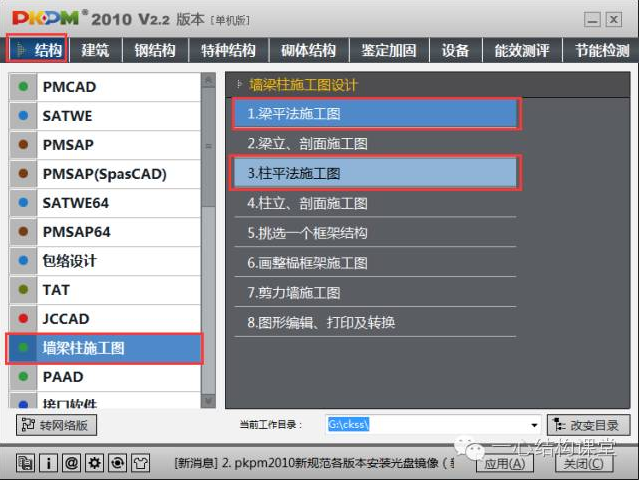This screenshot has width=641, height=481.
Task: Select the PMCAD module
Action: coord(105,87)
